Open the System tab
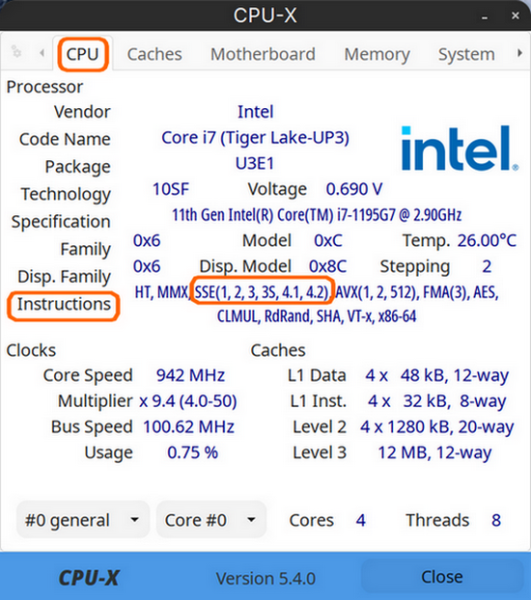Screen dimensions: 531x600 pos(467,54)
